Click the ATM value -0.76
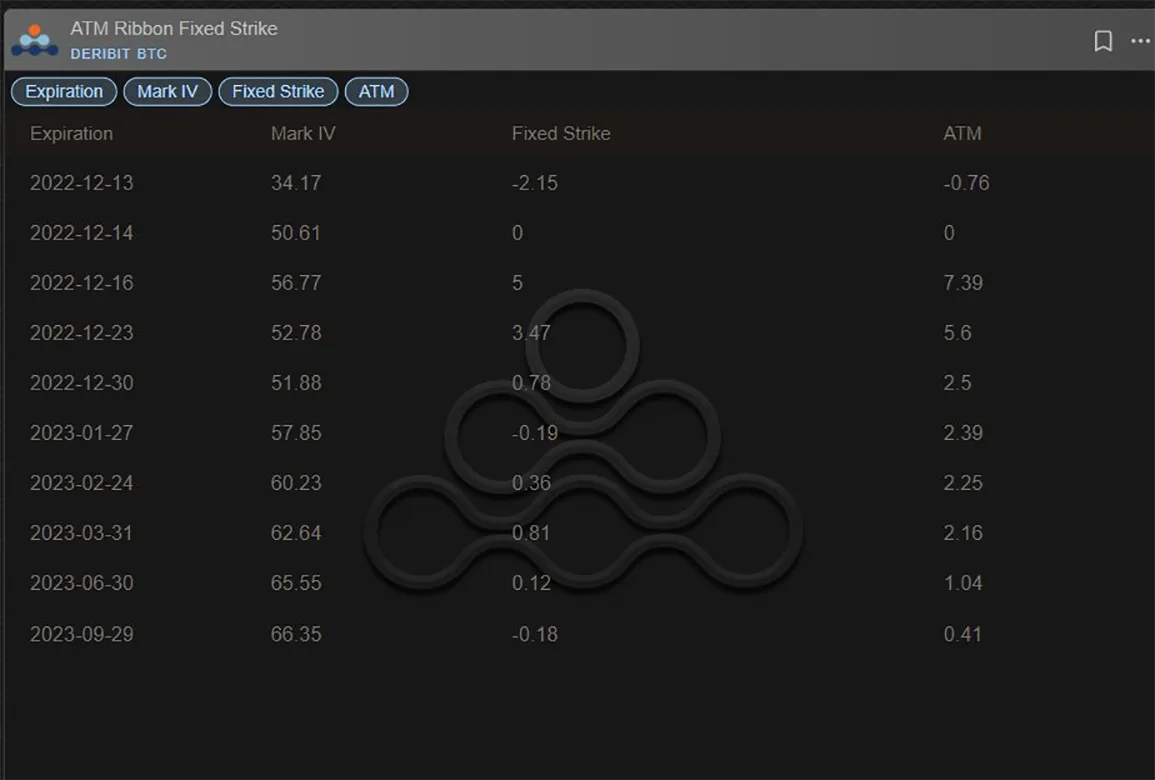 [x=966, y=183]
